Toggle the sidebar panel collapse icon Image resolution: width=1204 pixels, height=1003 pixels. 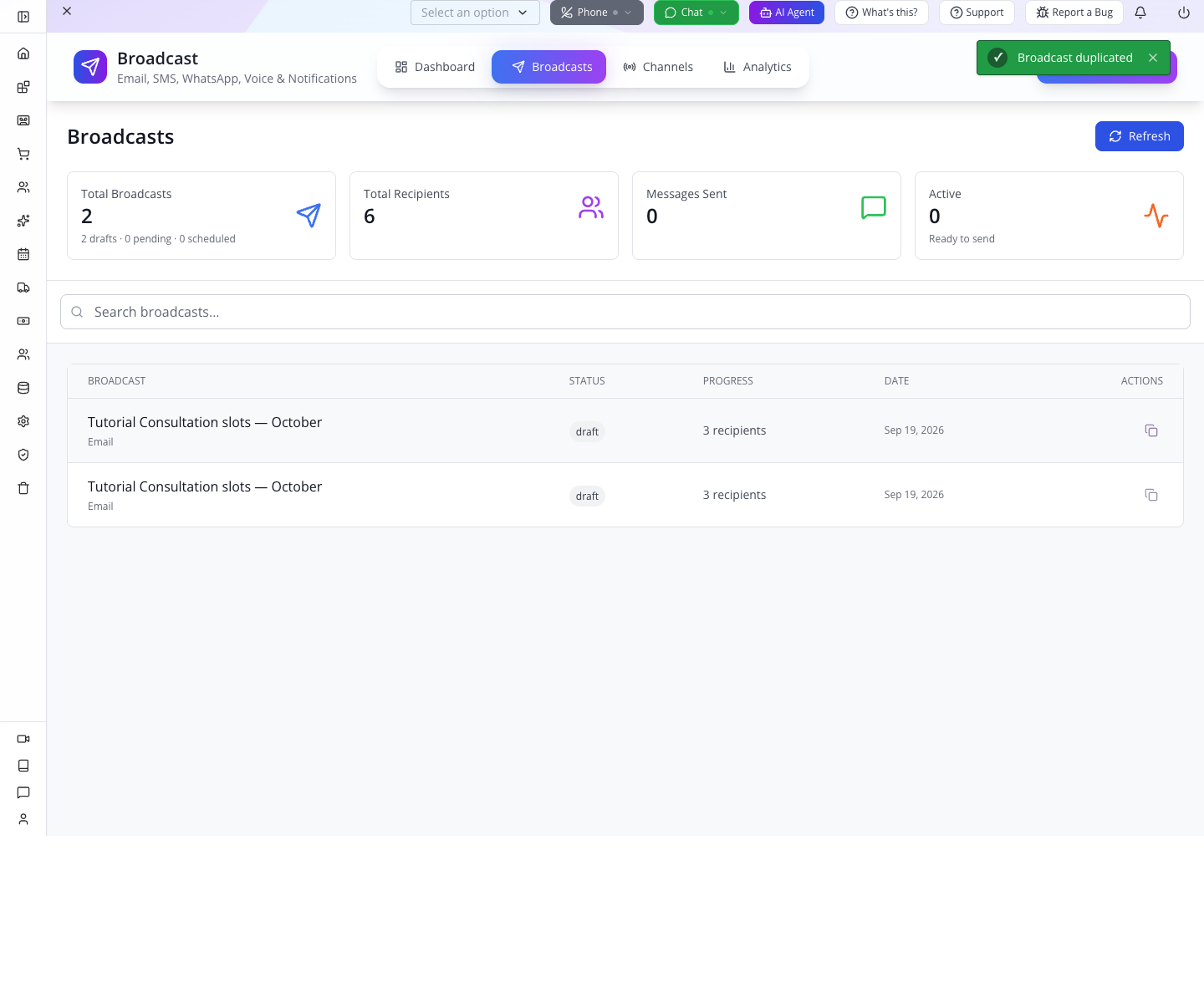[23, 17]
